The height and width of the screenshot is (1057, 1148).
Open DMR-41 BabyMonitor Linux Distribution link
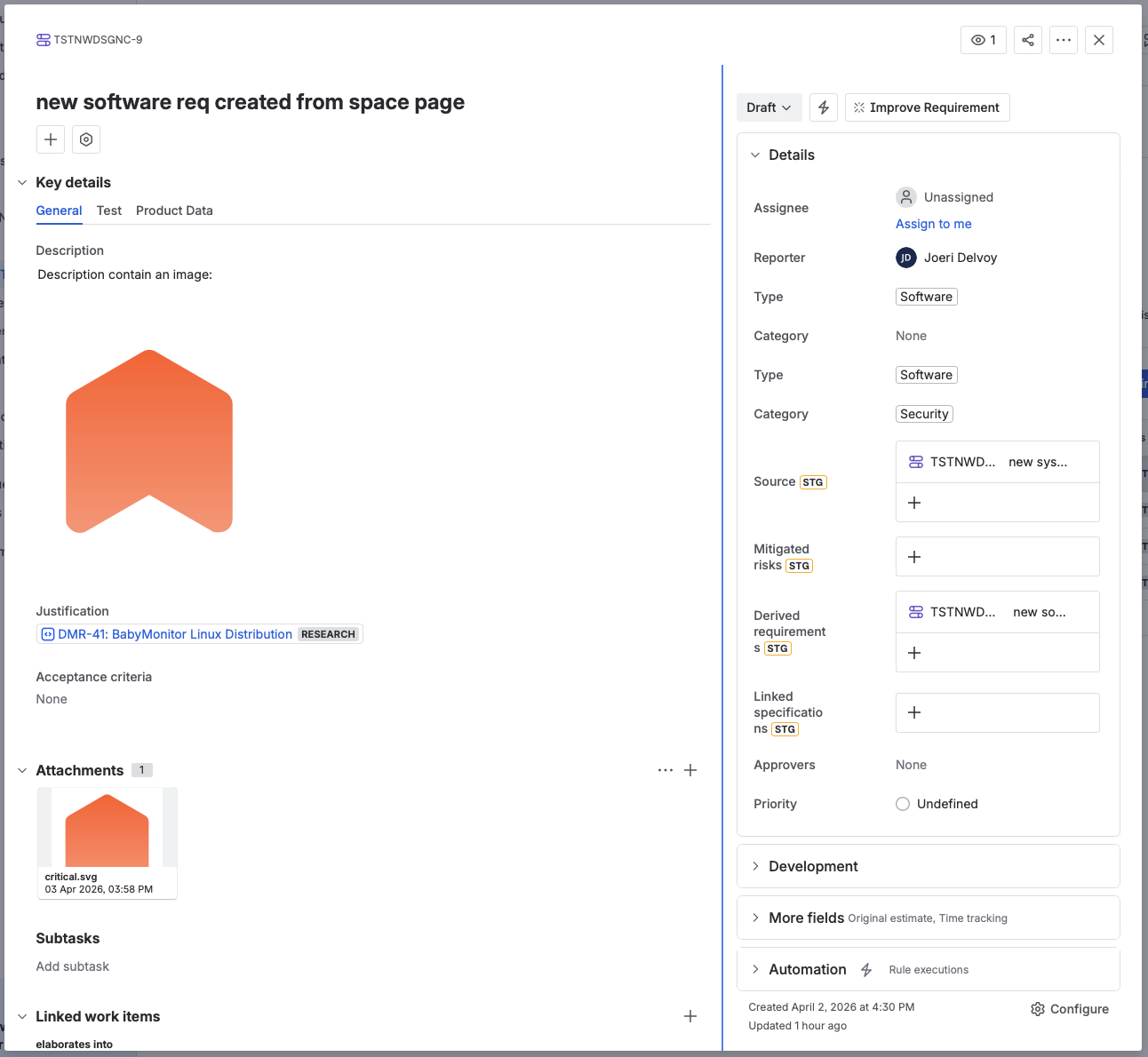175,634
